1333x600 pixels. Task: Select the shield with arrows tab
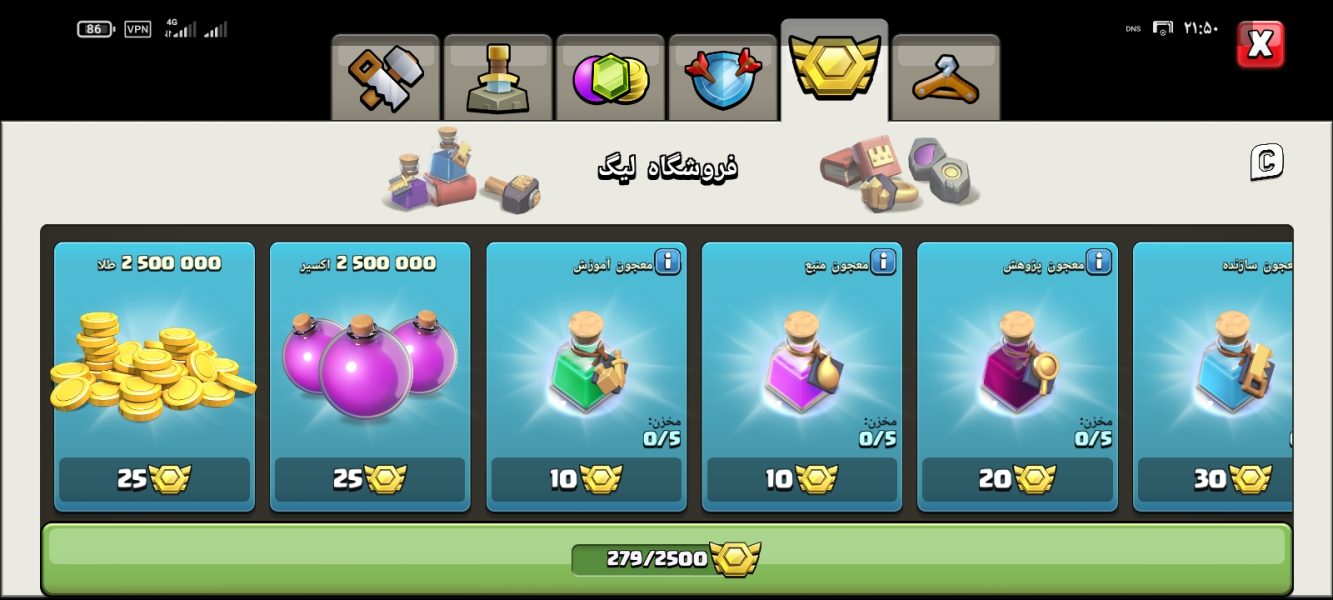723,78
